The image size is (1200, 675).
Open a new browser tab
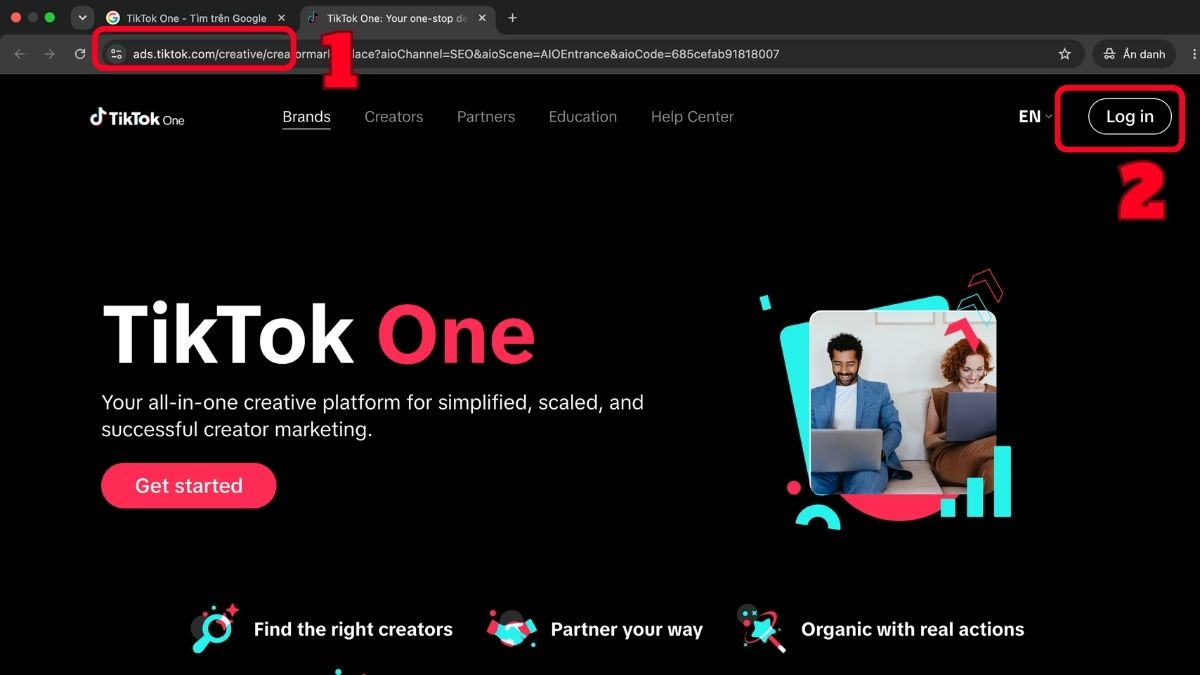point(513,18)
